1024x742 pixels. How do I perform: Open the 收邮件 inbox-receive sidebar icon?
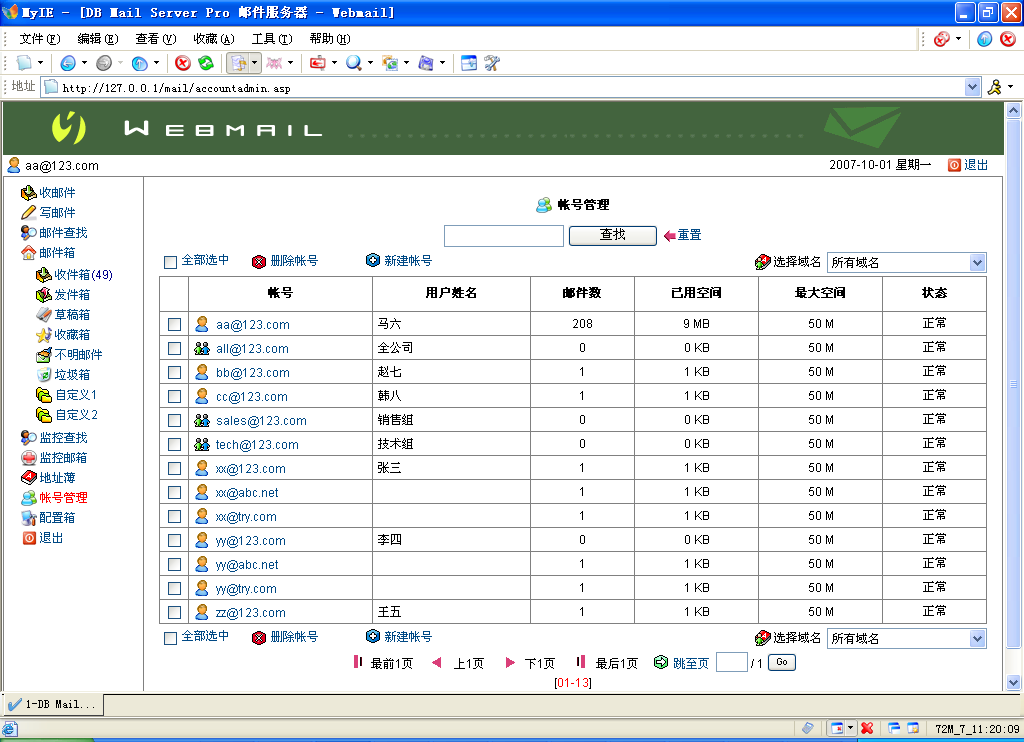28,193
